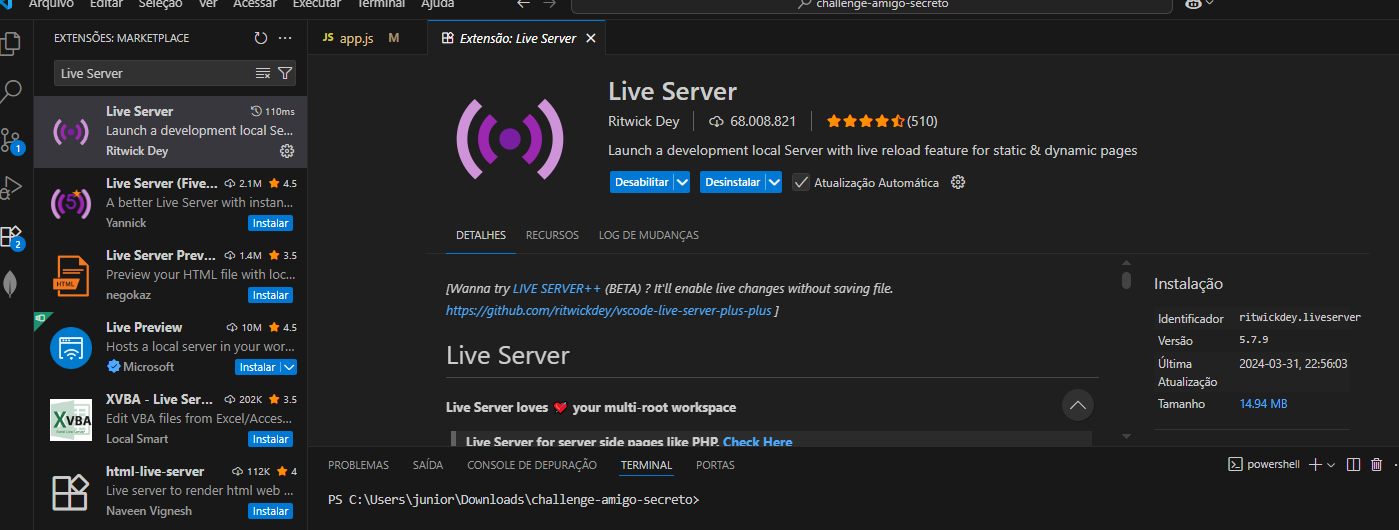Open the Source Control view
The image size is (1399, 530).
click(x=11, y=140)
